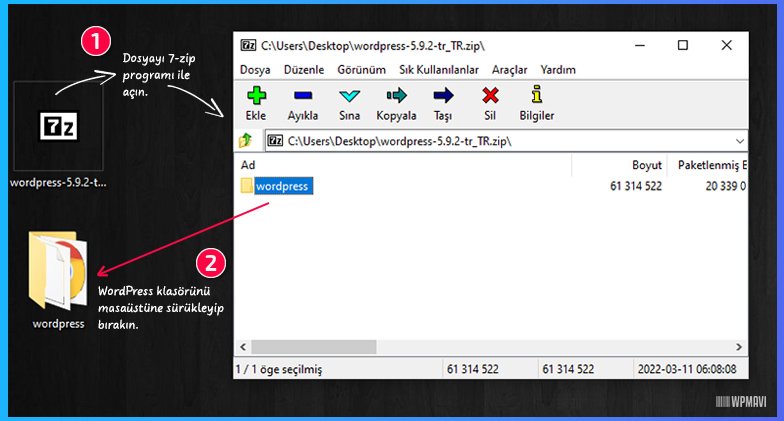Click the Ekle green plus icon
784x421 pixels.
tap(256, 95)
